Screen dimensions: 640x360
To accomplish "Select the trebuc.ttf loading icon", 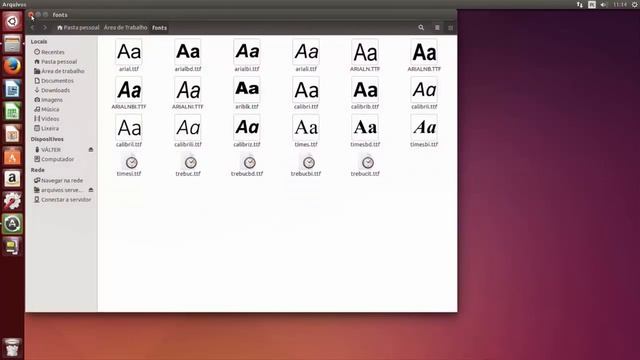I will (x=191, y=162).
